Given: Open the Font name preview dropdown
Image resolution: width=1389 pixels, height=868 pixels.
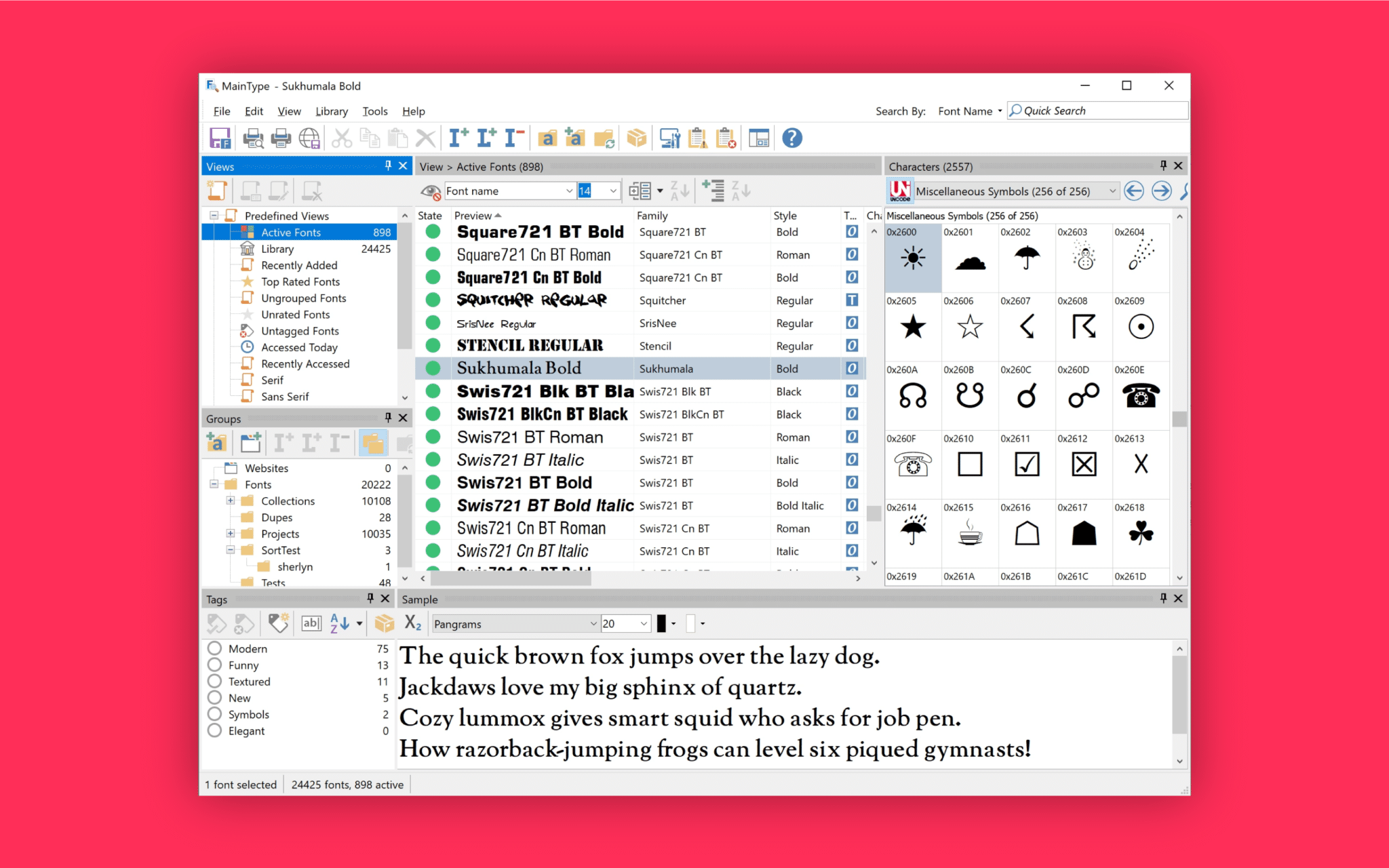Looking at the screenshot, I should (x=569, y=191).
